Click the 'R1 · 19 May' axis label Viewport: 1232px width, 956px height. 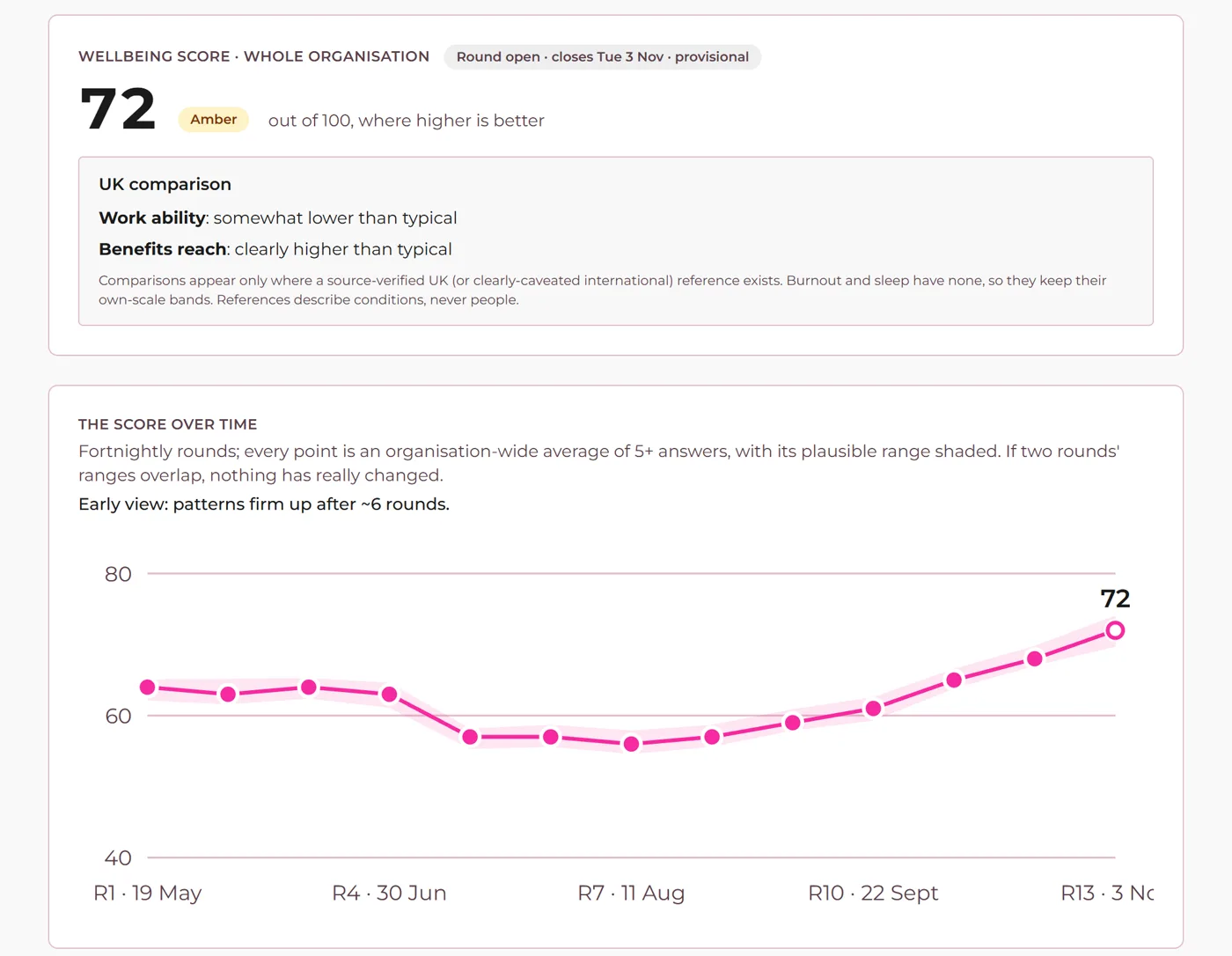click(x=148, y=893)
